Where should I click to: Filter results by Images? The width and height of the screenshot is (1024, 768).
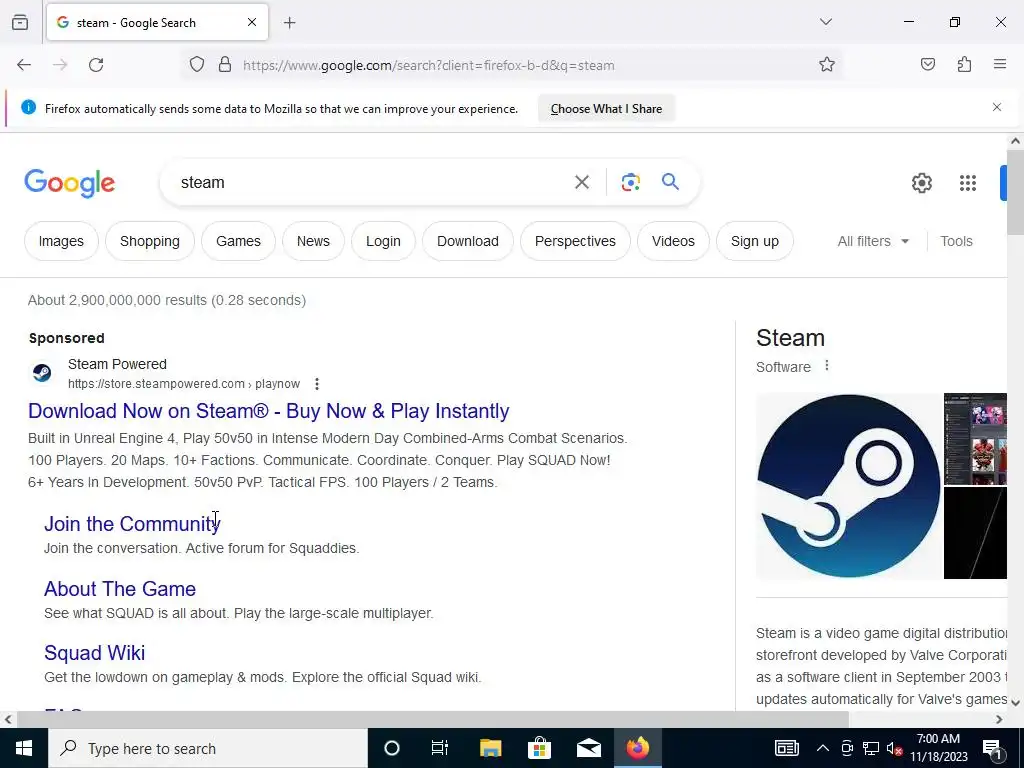pyautogui.click(x=61, y=241)
